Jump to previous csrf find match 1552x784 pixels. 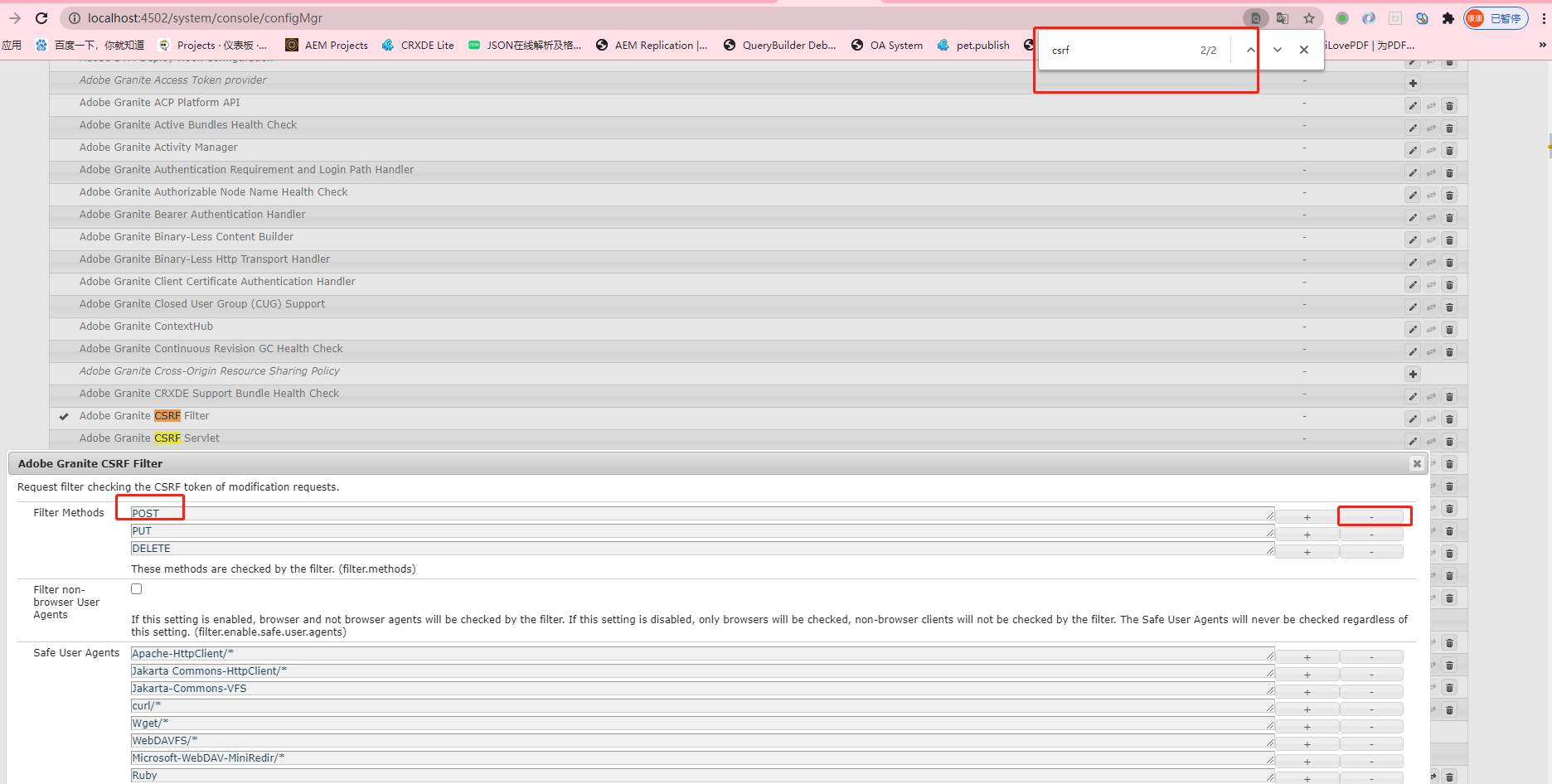(x=1250, y=50)
